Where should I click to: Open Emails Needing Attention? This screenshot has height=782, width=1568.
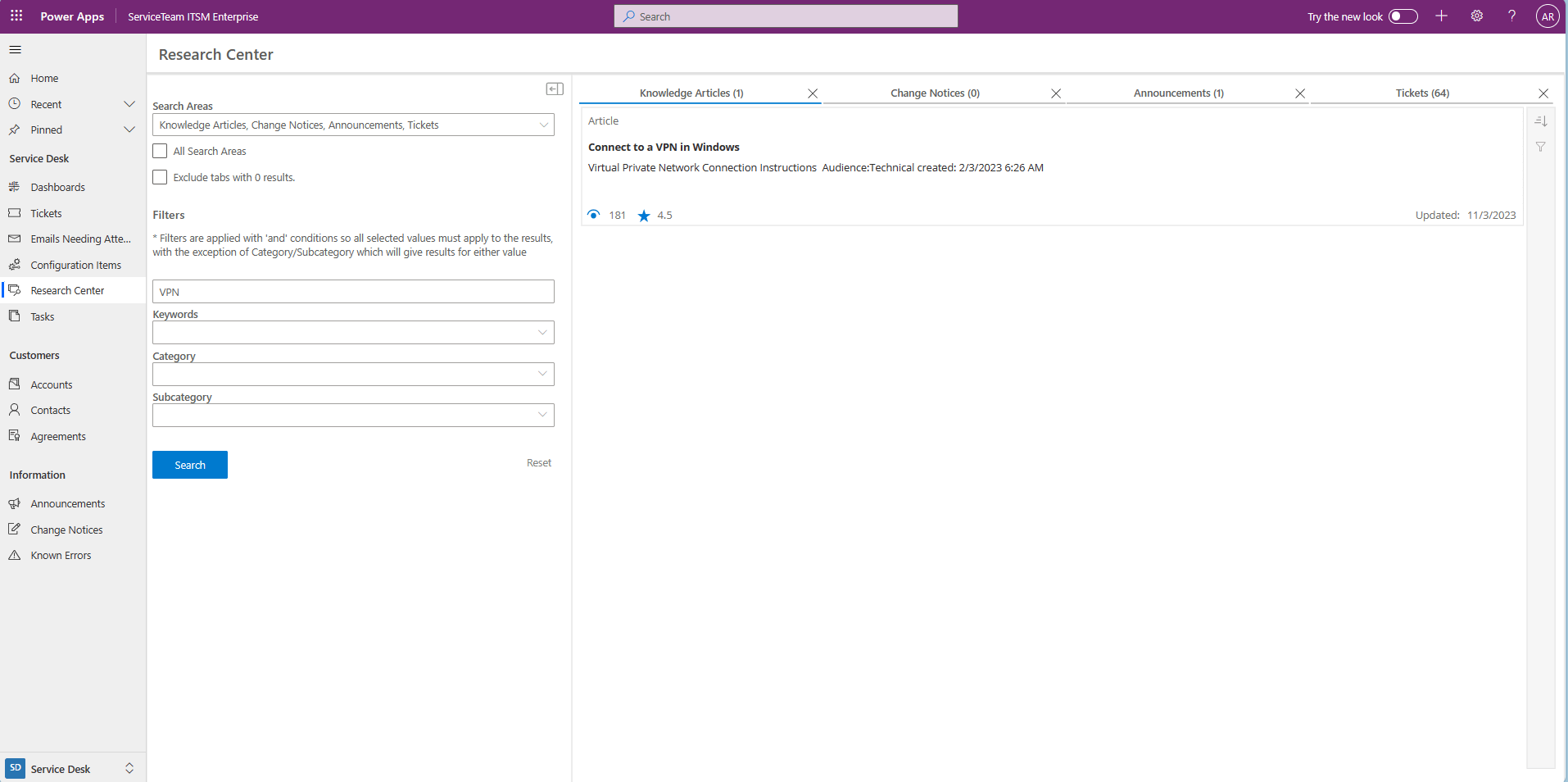pyautogui.click(x=79, y=239)
